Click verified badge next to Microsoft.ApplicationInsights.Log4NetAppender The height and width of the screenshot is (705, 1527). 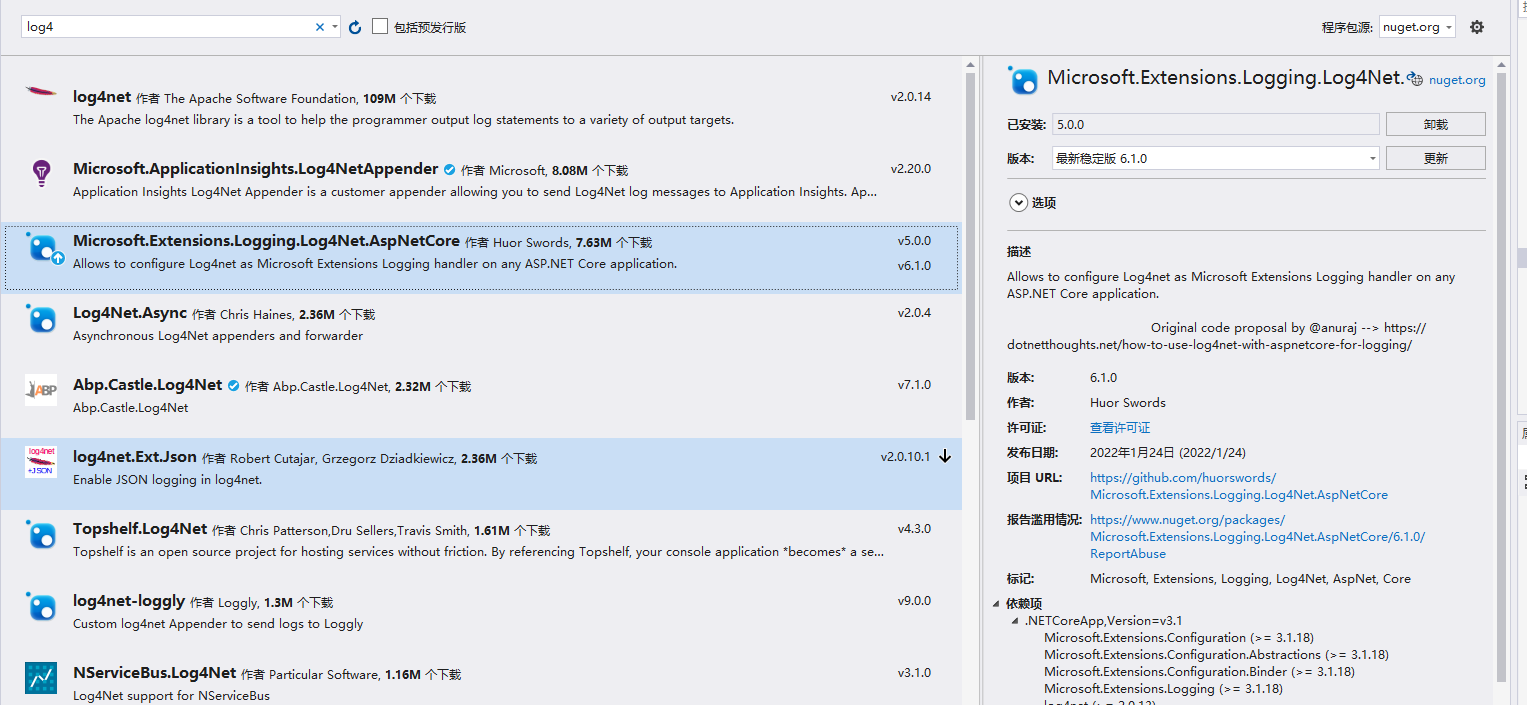click(x=450, y=170)
